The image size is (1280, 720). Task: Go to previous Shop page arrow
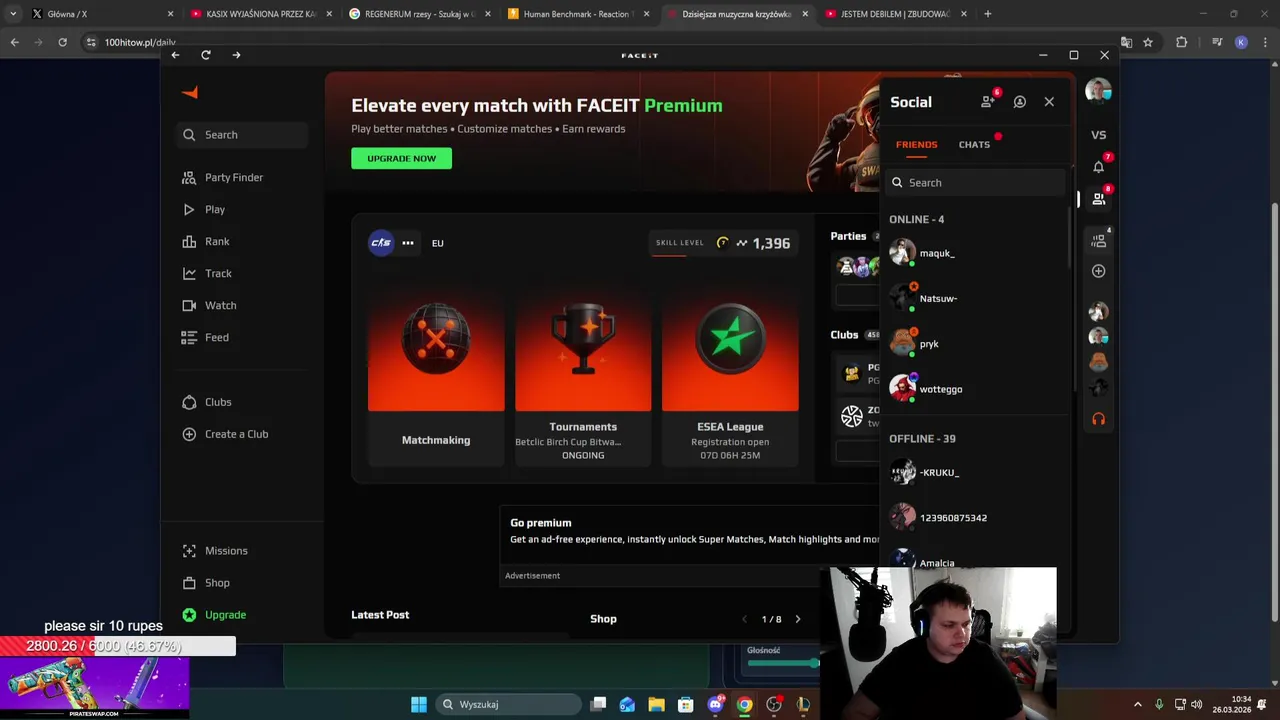744,619
